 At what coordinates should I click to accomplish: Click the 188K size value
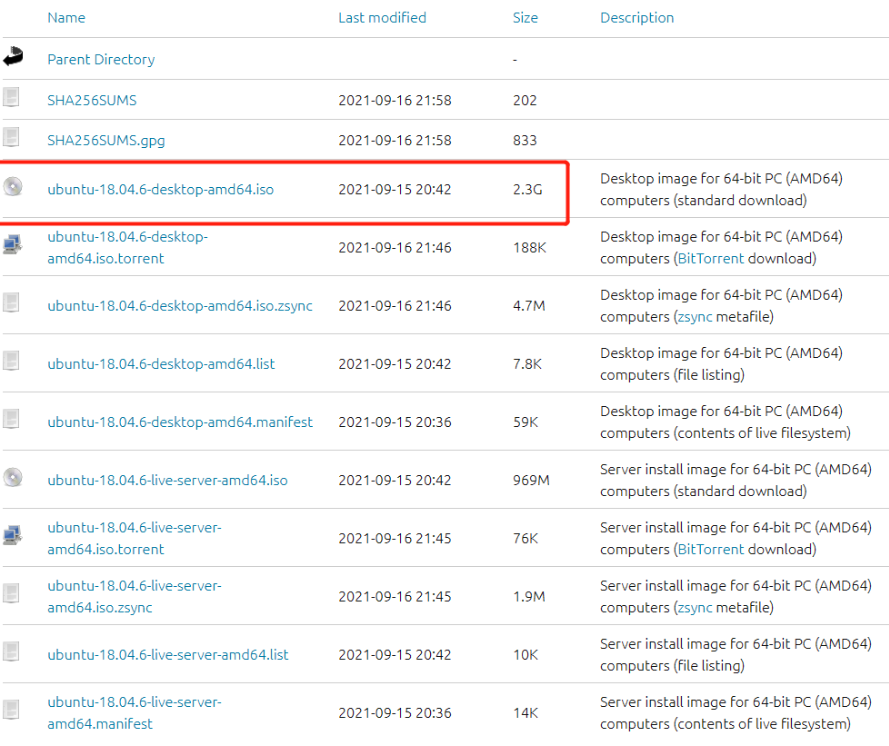pos(530,248)
